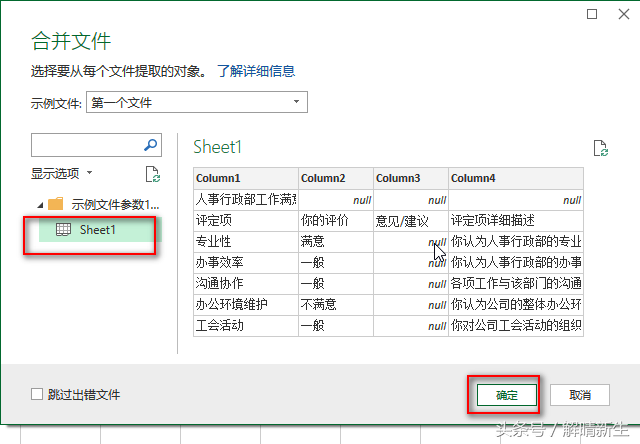Click inside the navigator search field
This screenshot has width=640, height=444.
coord(87,145)
